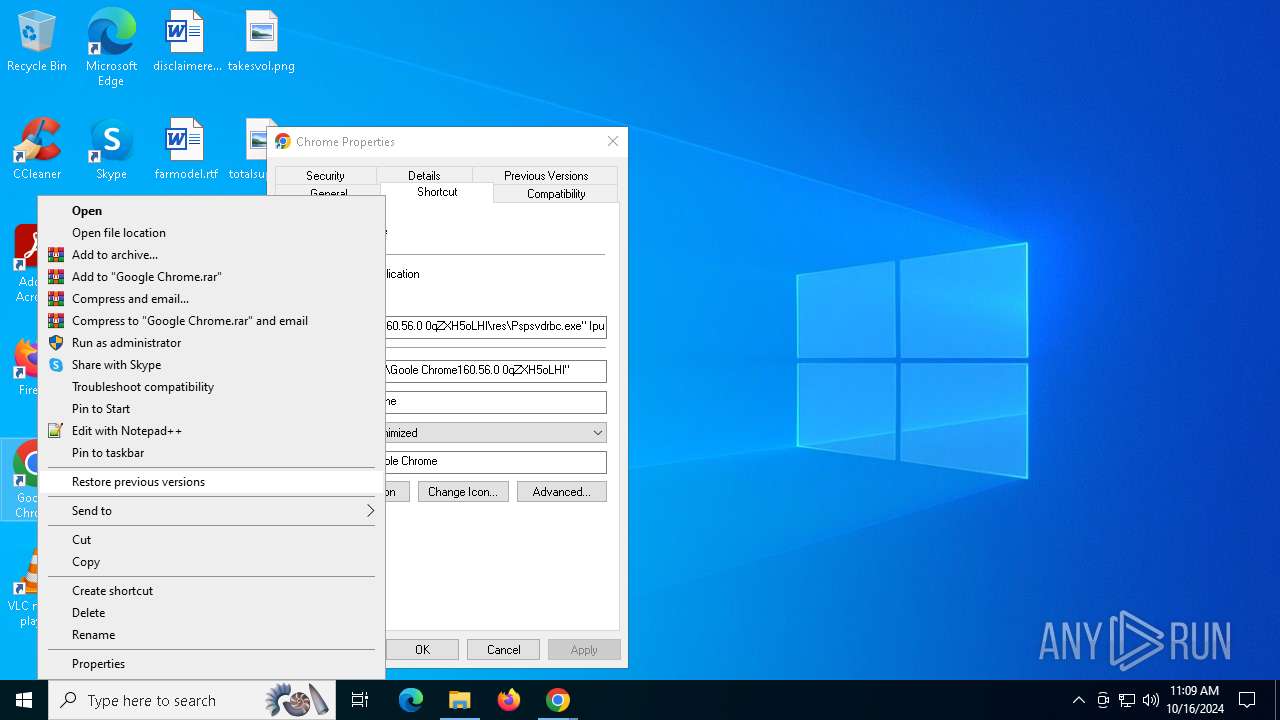
Task: Choose Open in the context menu
Action: click(211, 211)
